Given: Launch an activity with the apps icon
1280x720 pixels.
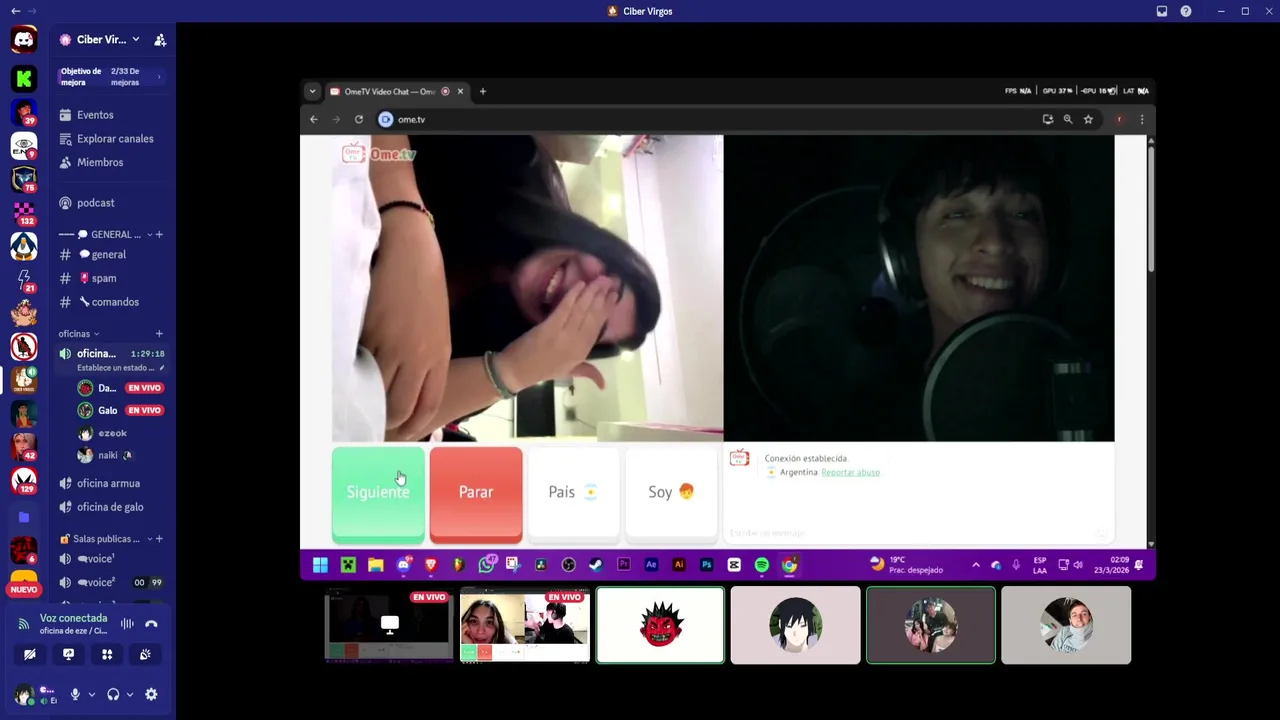Looking at the screenshot, I should [107, 654].
